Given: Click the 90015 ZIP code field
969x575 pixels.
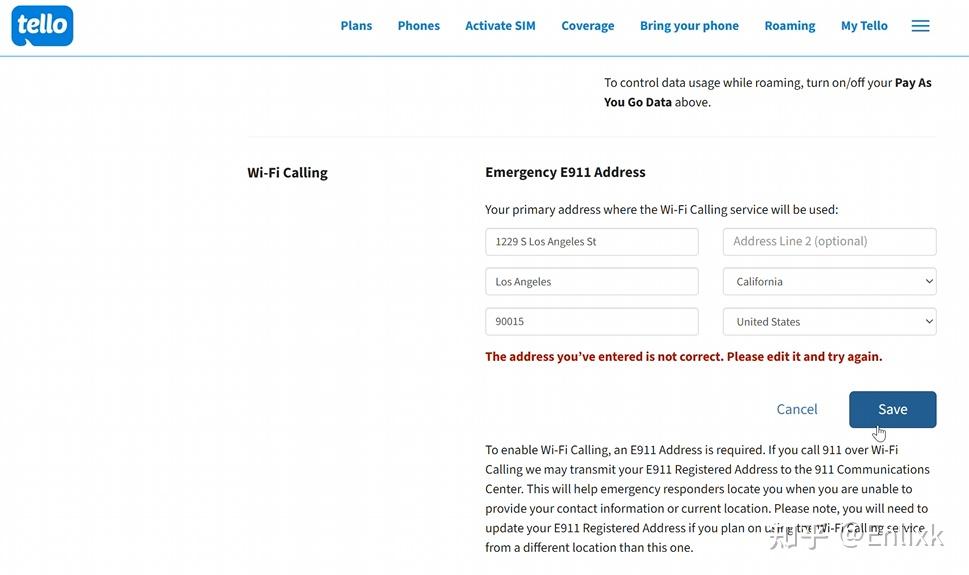Looking at the screenshot, I should [591, 322].
